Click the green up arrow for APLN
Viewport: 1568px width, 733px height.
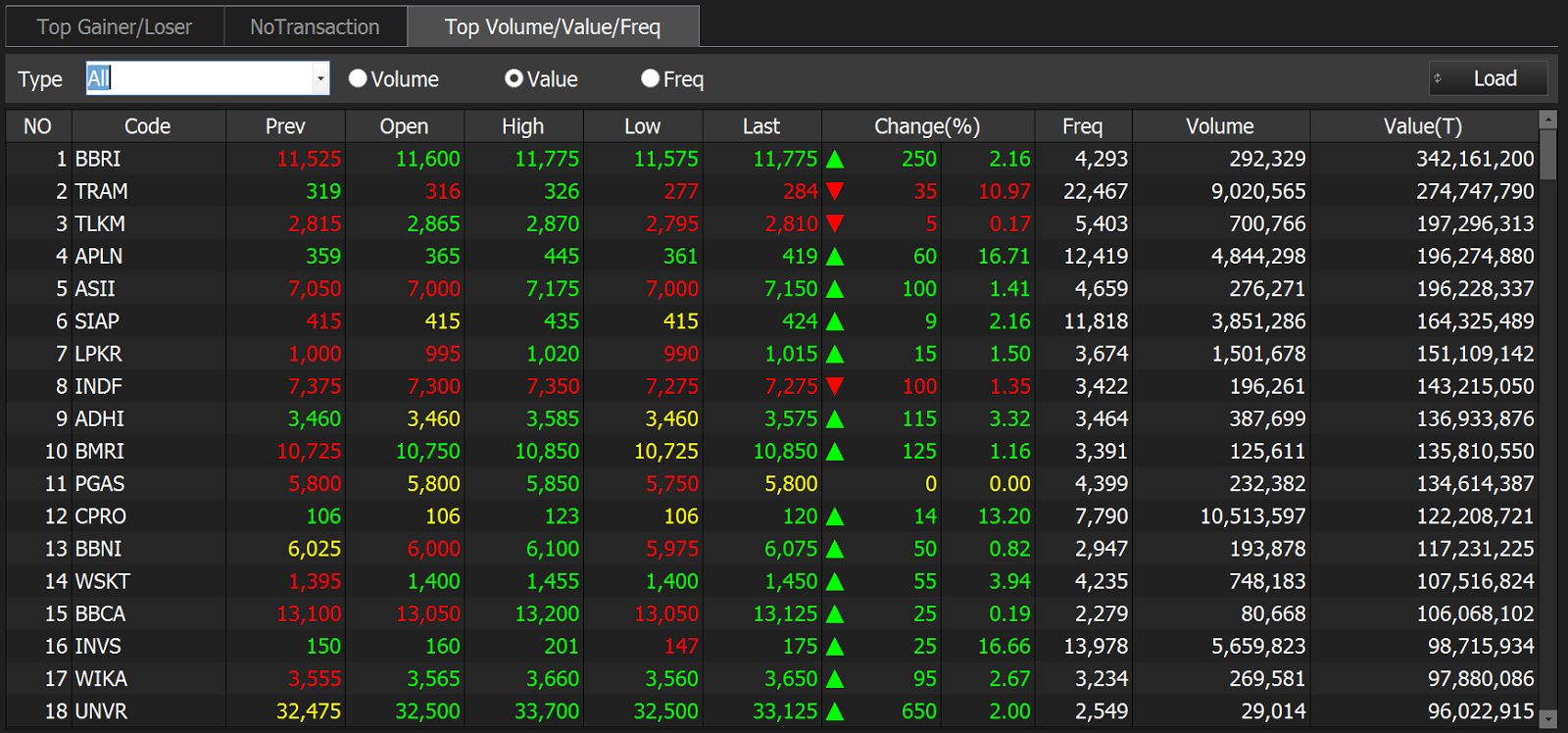[835, 257]
